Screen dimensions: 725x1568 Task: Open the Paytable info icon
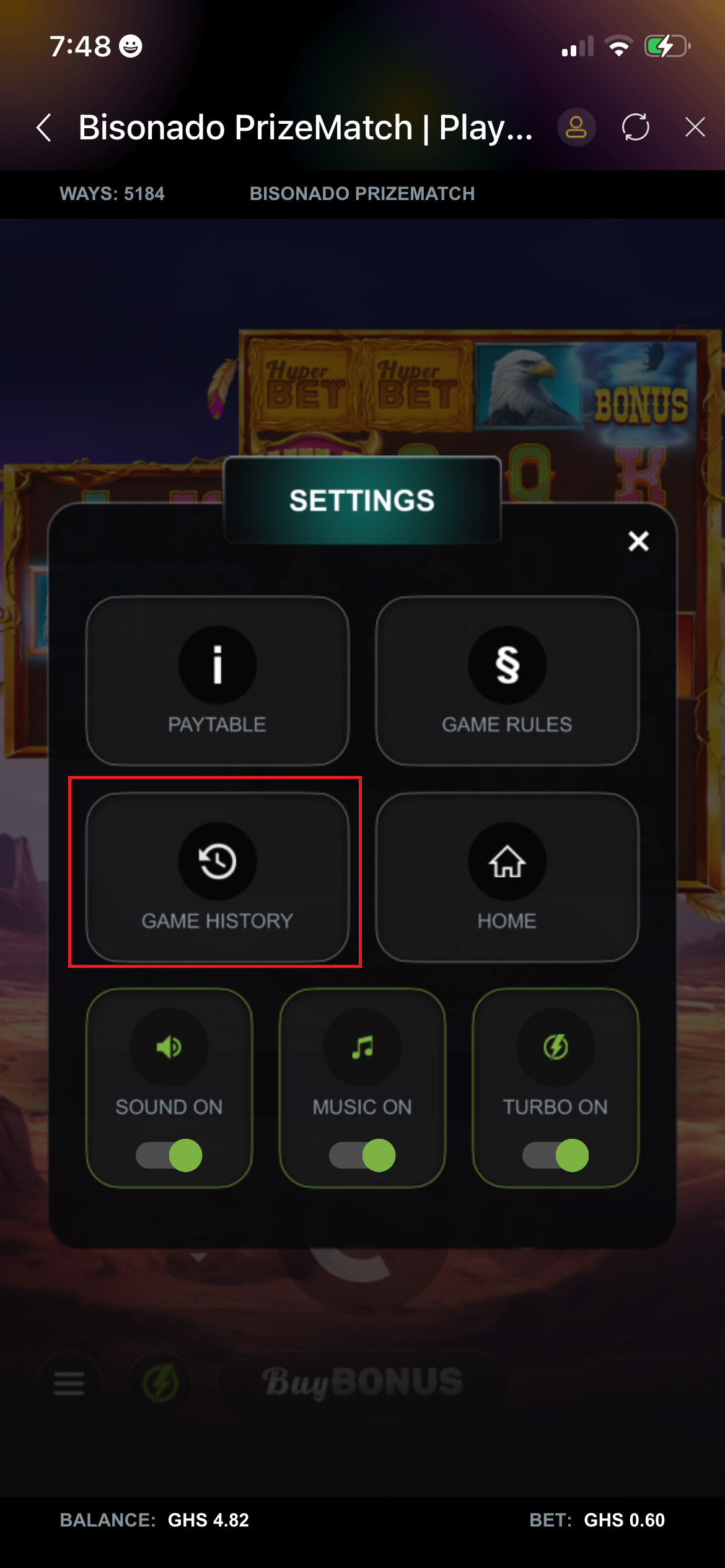point(217,664)
